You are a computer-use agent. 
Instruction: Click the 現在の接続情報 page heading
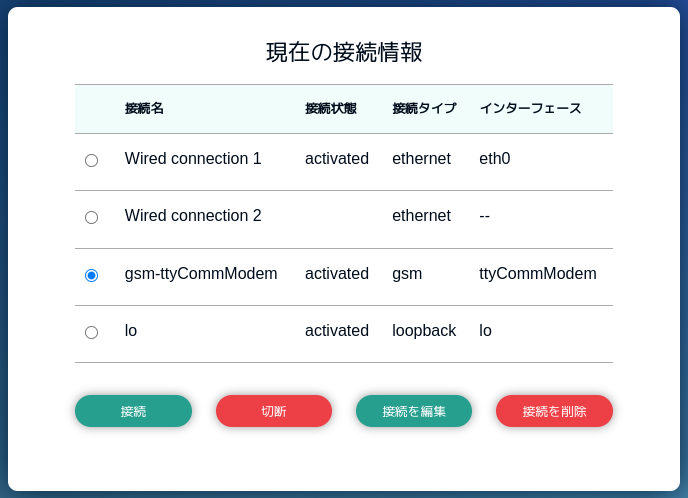344,52
